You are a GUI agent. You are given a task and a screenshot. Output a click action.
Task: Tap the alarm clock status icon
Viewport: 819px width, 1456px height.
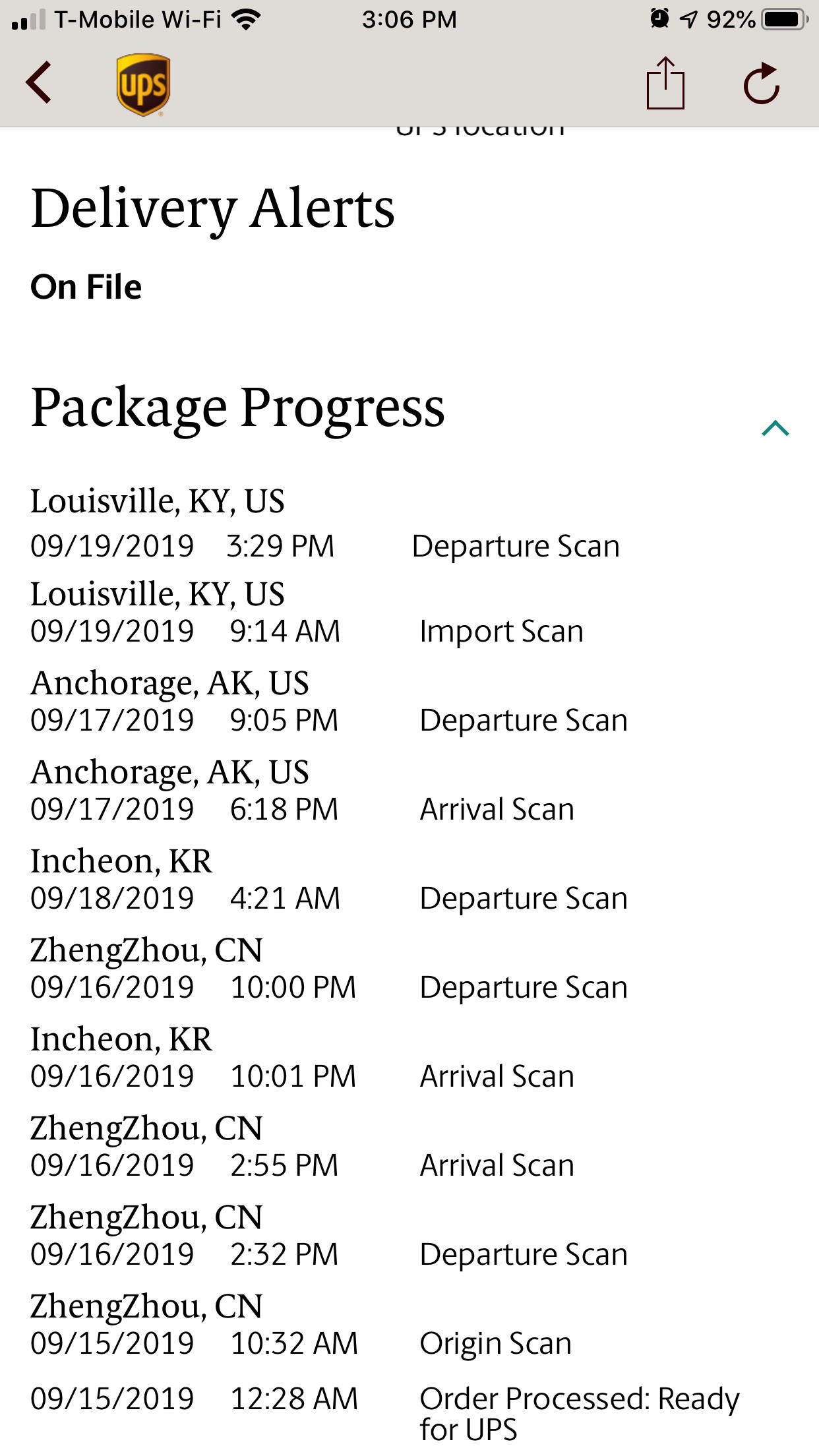659,19
